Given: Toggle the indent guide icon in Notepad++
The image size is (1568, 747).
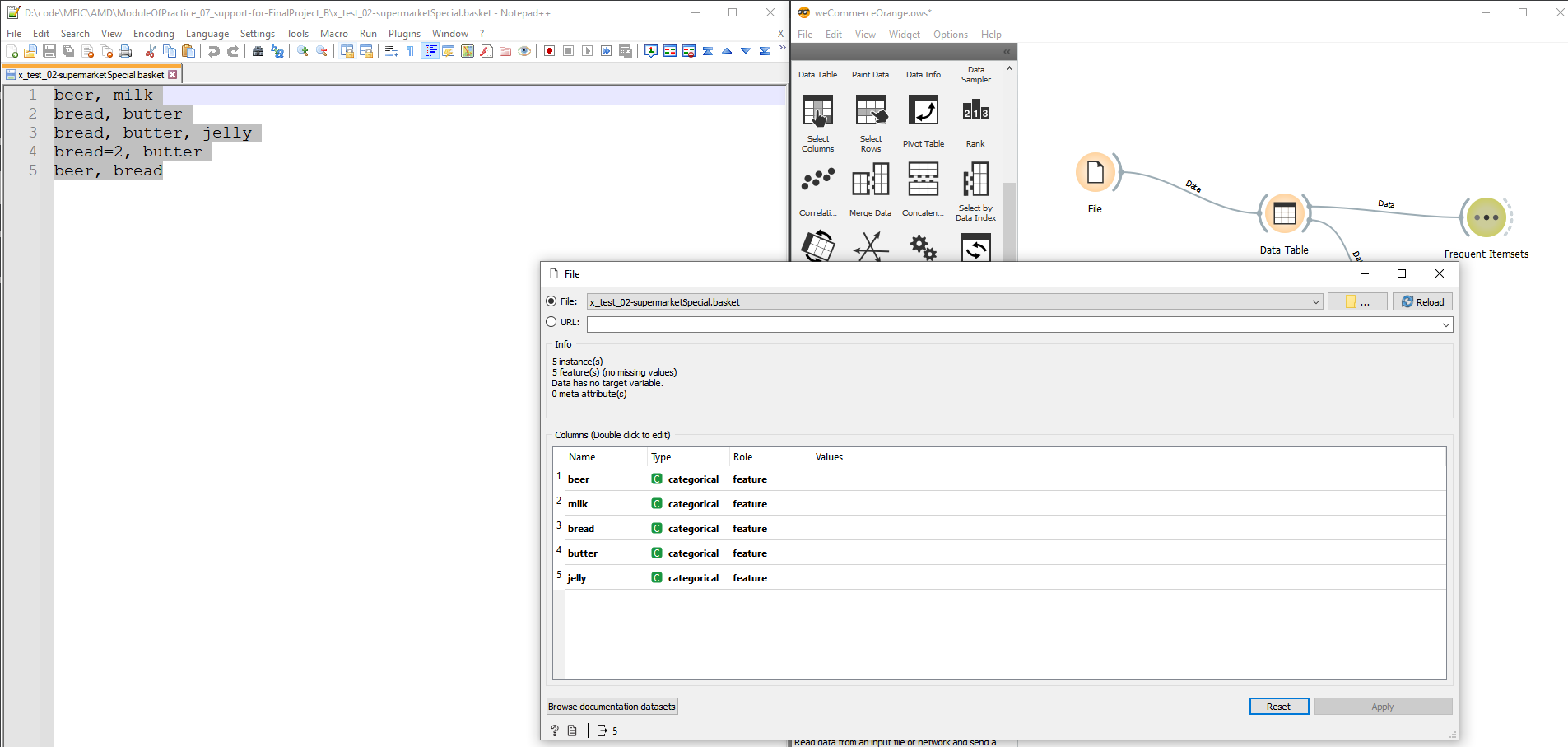Looking at the screenshot, I should (430, 51).
